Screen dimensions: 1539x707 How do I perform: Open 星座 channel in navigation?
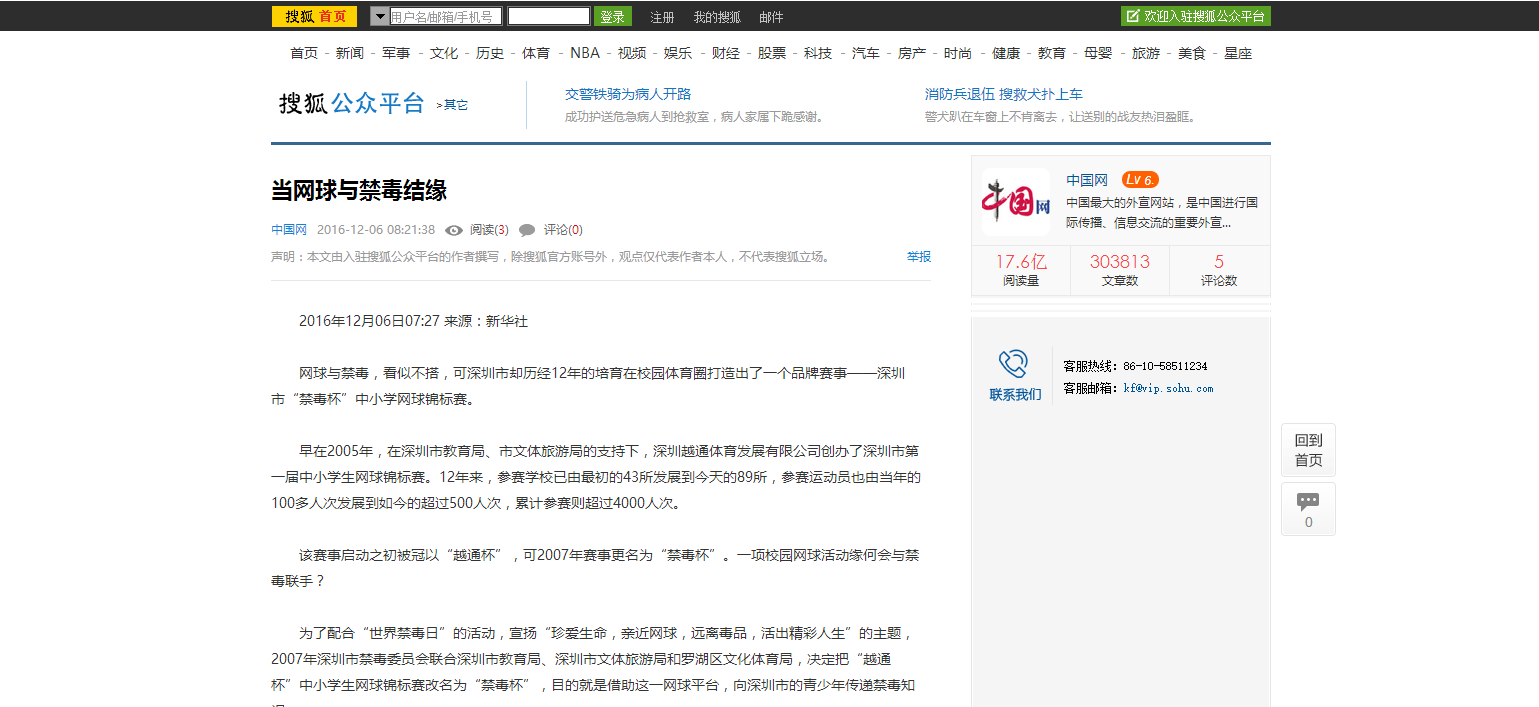1238,53
